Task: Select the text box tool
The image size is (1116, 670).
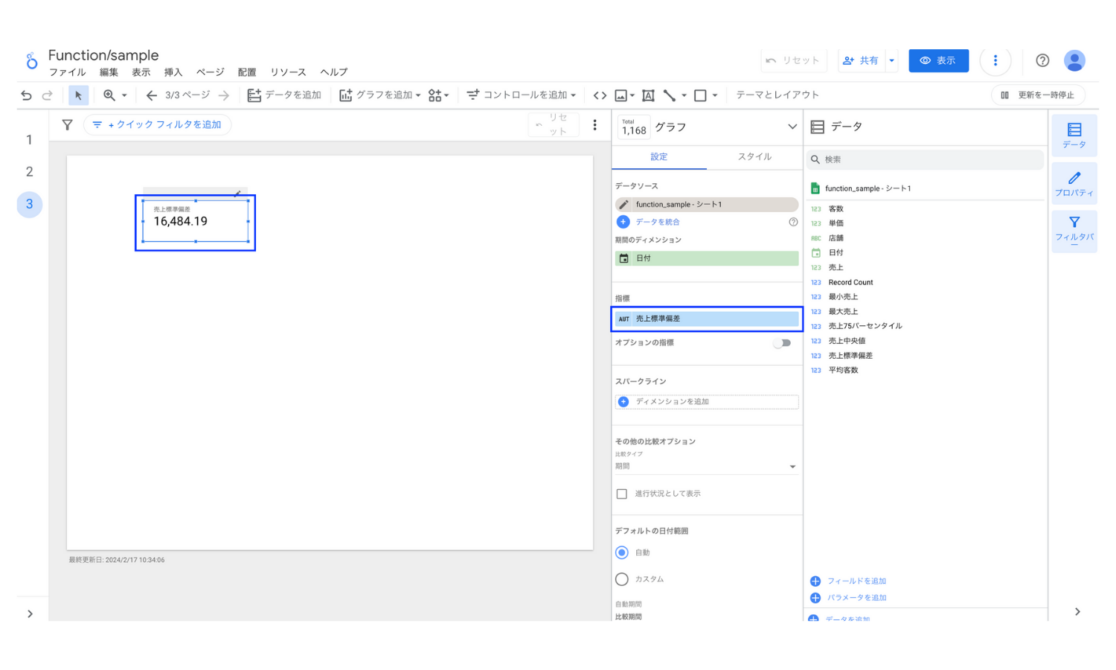Action: tap(646, 95)
